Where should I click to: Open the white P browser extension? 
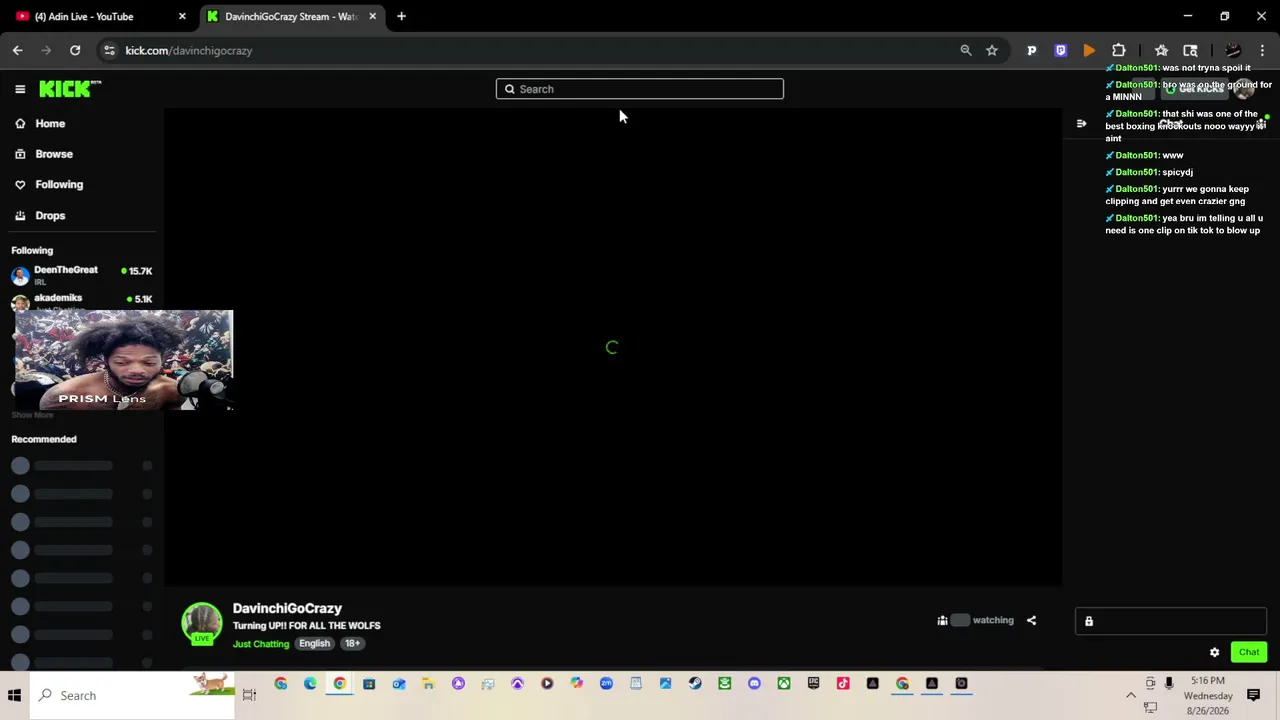(1032, 50)
